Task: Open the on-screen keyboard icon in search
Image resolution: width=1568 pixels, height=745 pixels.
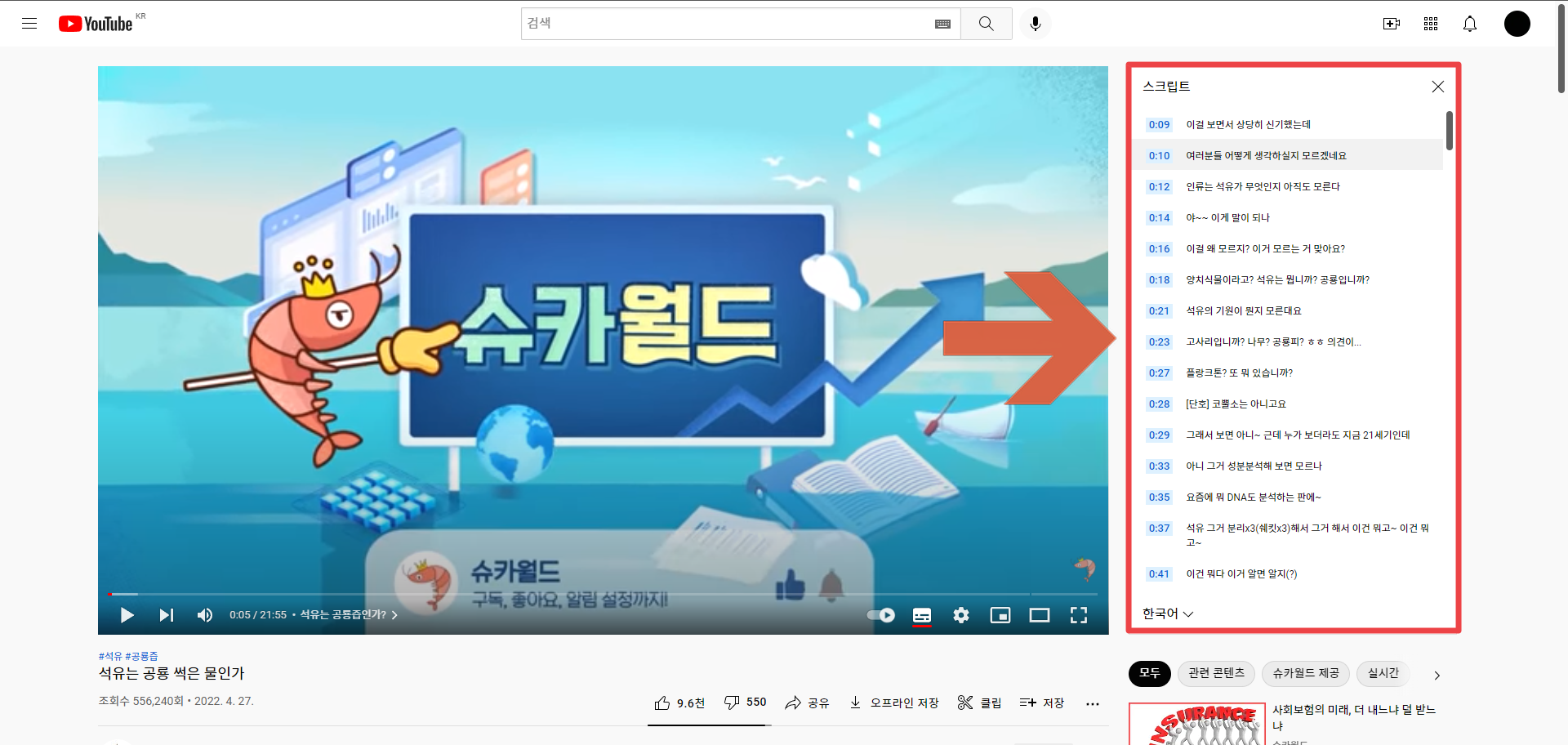Action: coord(942,24)
